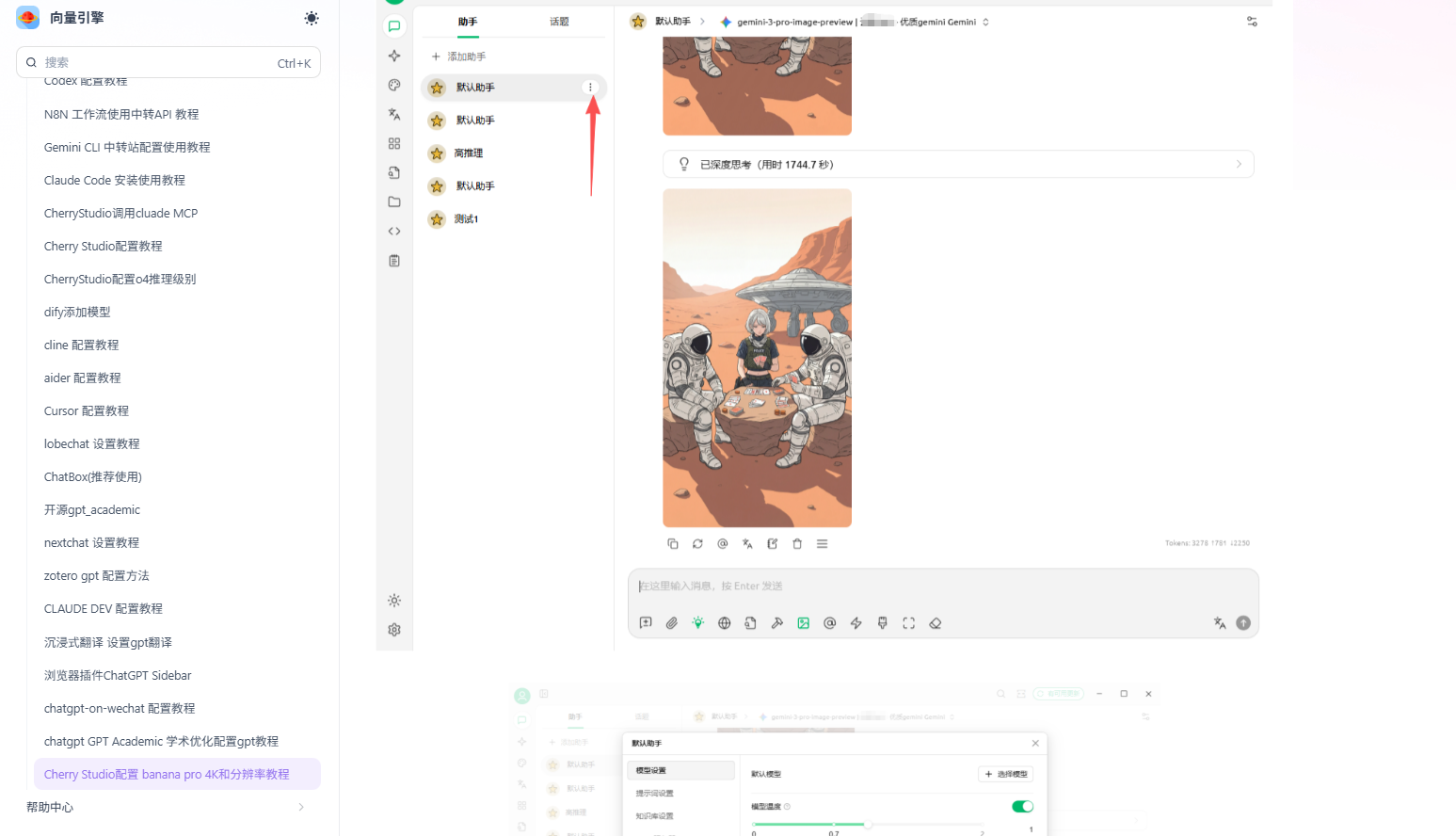Open the message hamburger menu icon

pyautogui.click(x=822, y=544)
